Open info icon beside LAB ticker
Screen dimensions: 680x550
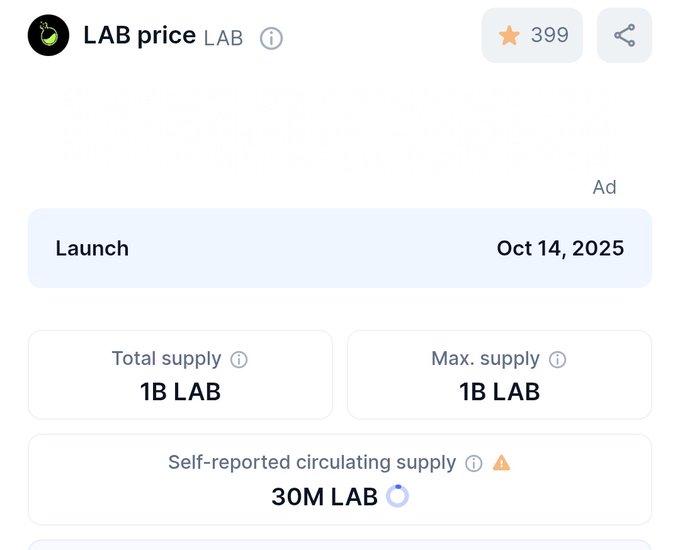pos(271,38)
